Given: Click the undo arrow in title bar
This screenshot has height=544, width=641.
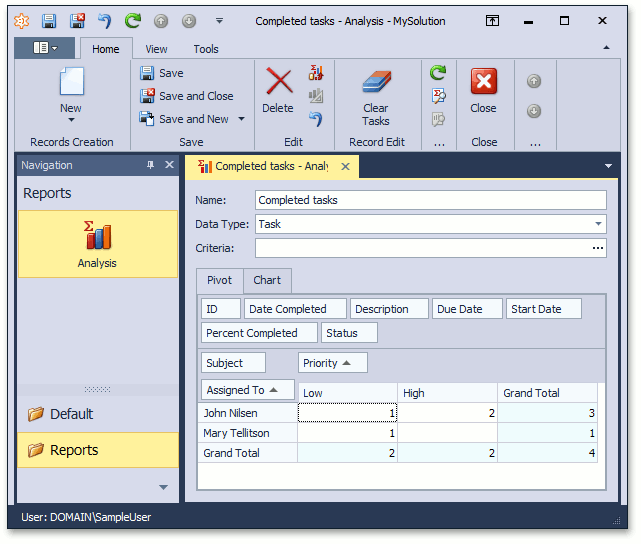Looking at the screenshot, I should (x=104, y=20).
